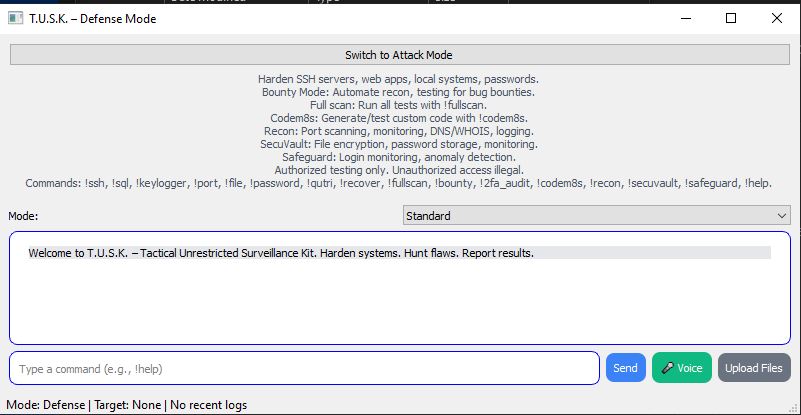This screenshot has width=801, height=415.
Task: Focus the Type a command input field
Action: click(304, 368)
